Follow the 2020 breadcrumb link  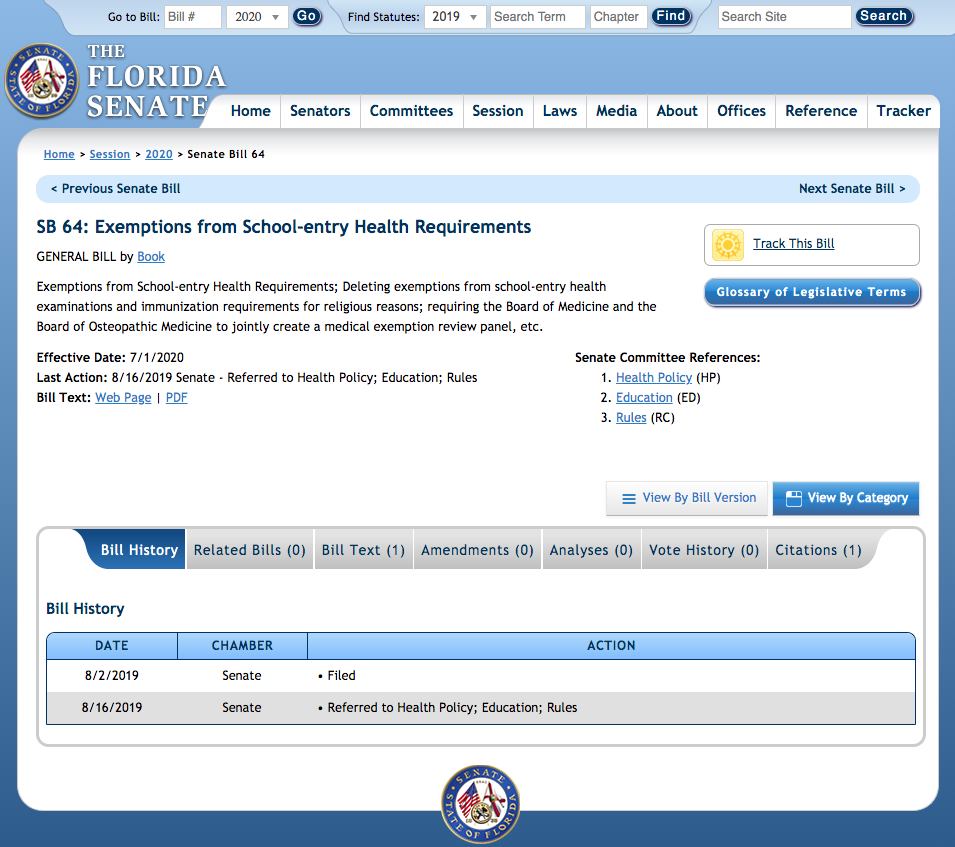(159, 154)
